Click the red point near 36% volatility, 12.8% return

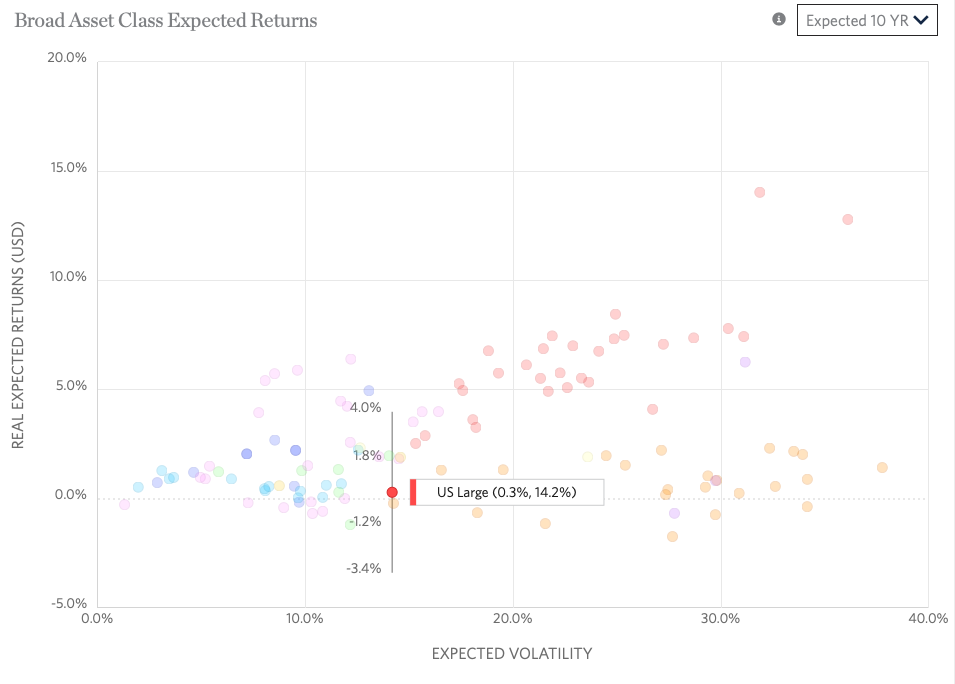point(848,219)
